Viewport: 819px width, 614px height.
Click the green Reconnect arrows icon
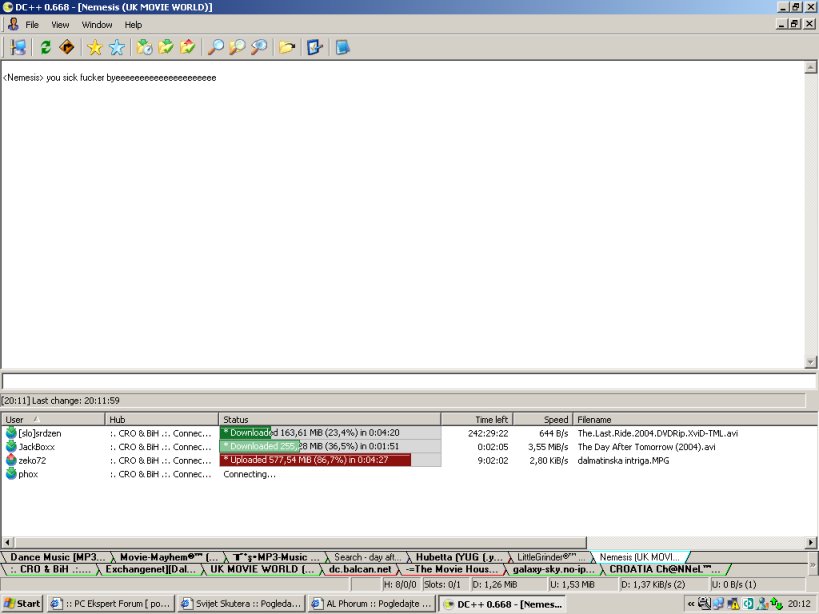pyautogui.click(x=46, y=47)
